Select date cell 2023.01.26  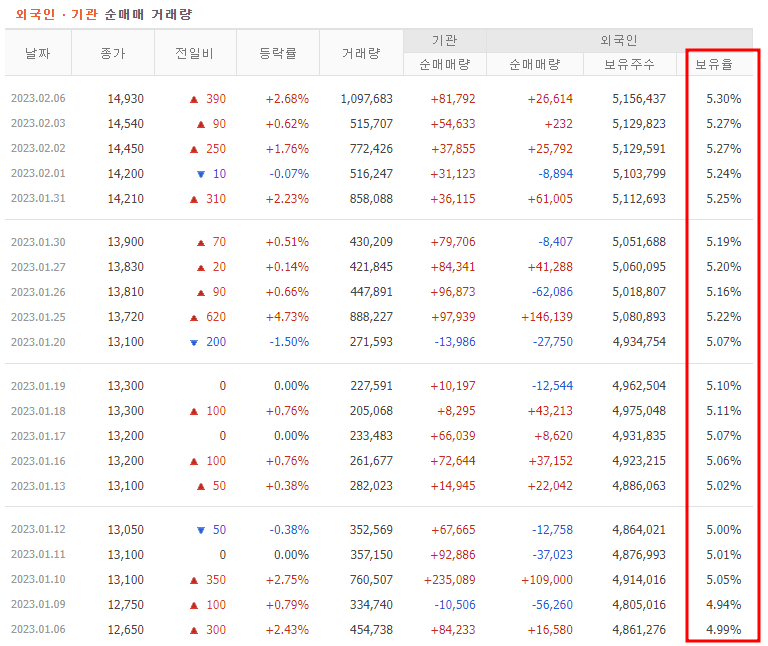point(38,292)
